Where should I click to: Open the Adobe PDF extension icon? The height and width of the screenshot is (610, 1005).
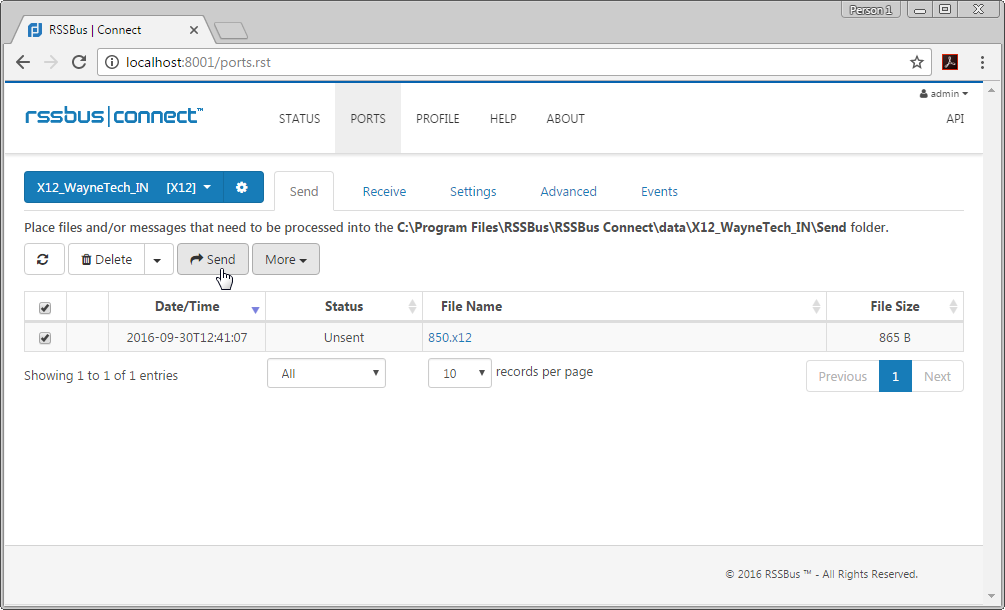(949, 62)
